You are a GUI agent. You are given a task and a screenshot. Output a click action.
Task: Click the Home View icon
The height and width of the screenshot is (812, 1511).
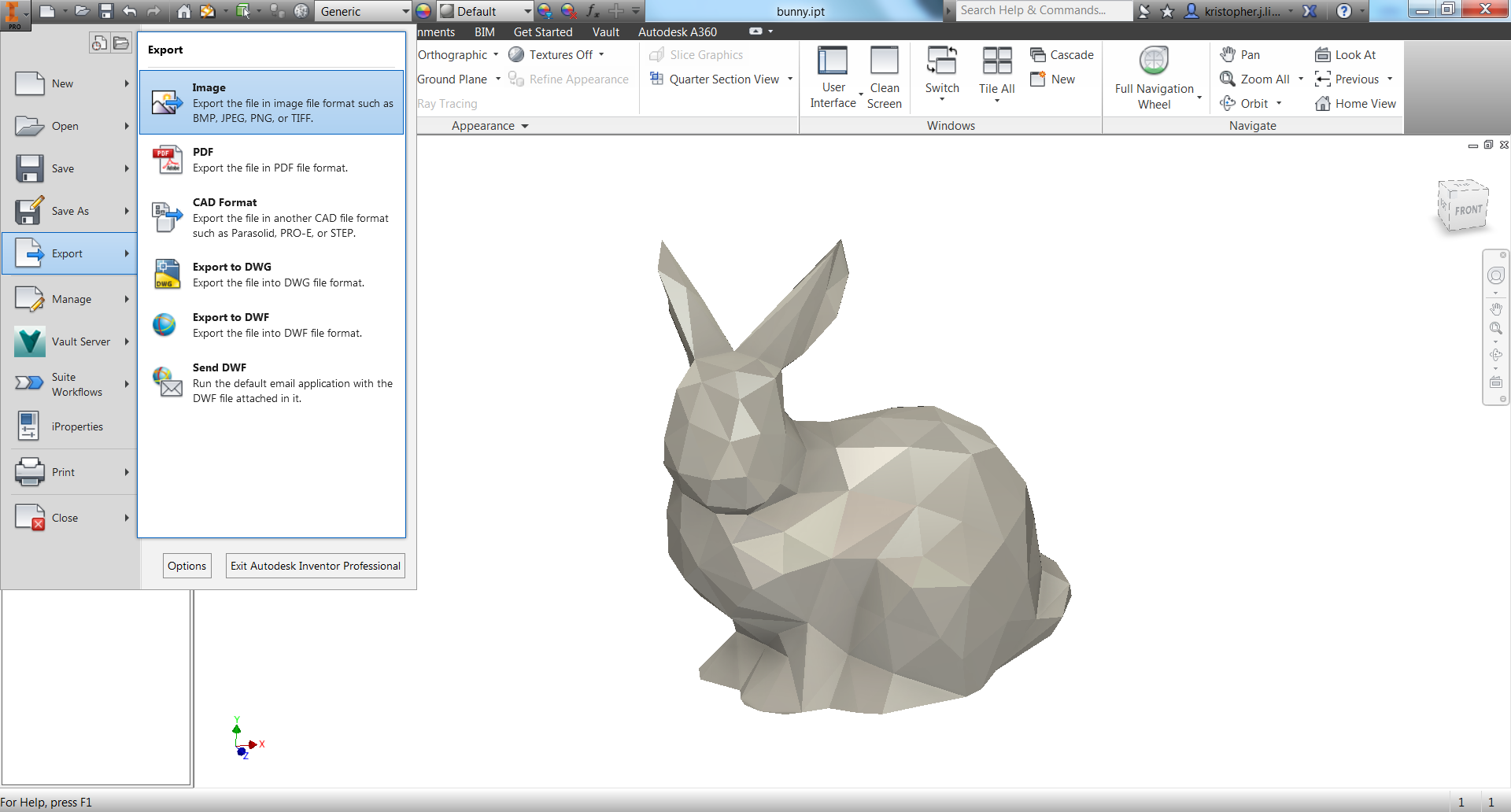pyautogui.click(x=1355, y=103)
